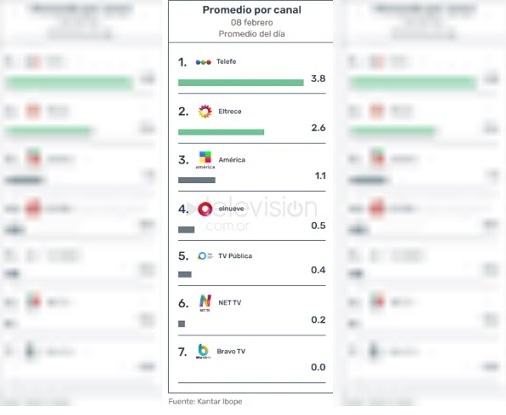Screen dimensions: 506x415
Task: Click the Telefe green rating bar
Action: [241, 83]
